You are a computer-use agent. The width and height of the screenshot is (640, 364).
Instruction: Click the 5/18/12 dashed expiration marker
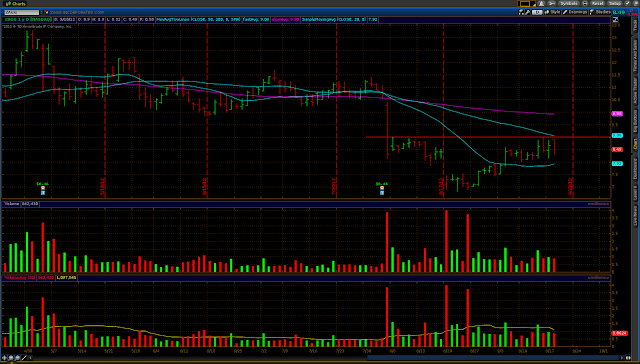click(x=105, y=110)
